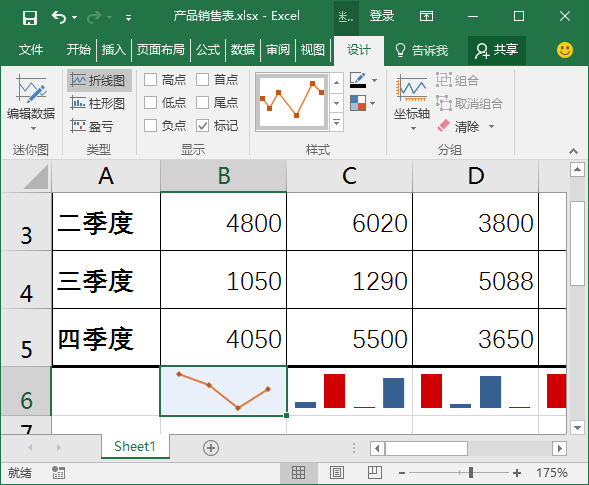Select the line sparkline in B6

tap(224, 391)
